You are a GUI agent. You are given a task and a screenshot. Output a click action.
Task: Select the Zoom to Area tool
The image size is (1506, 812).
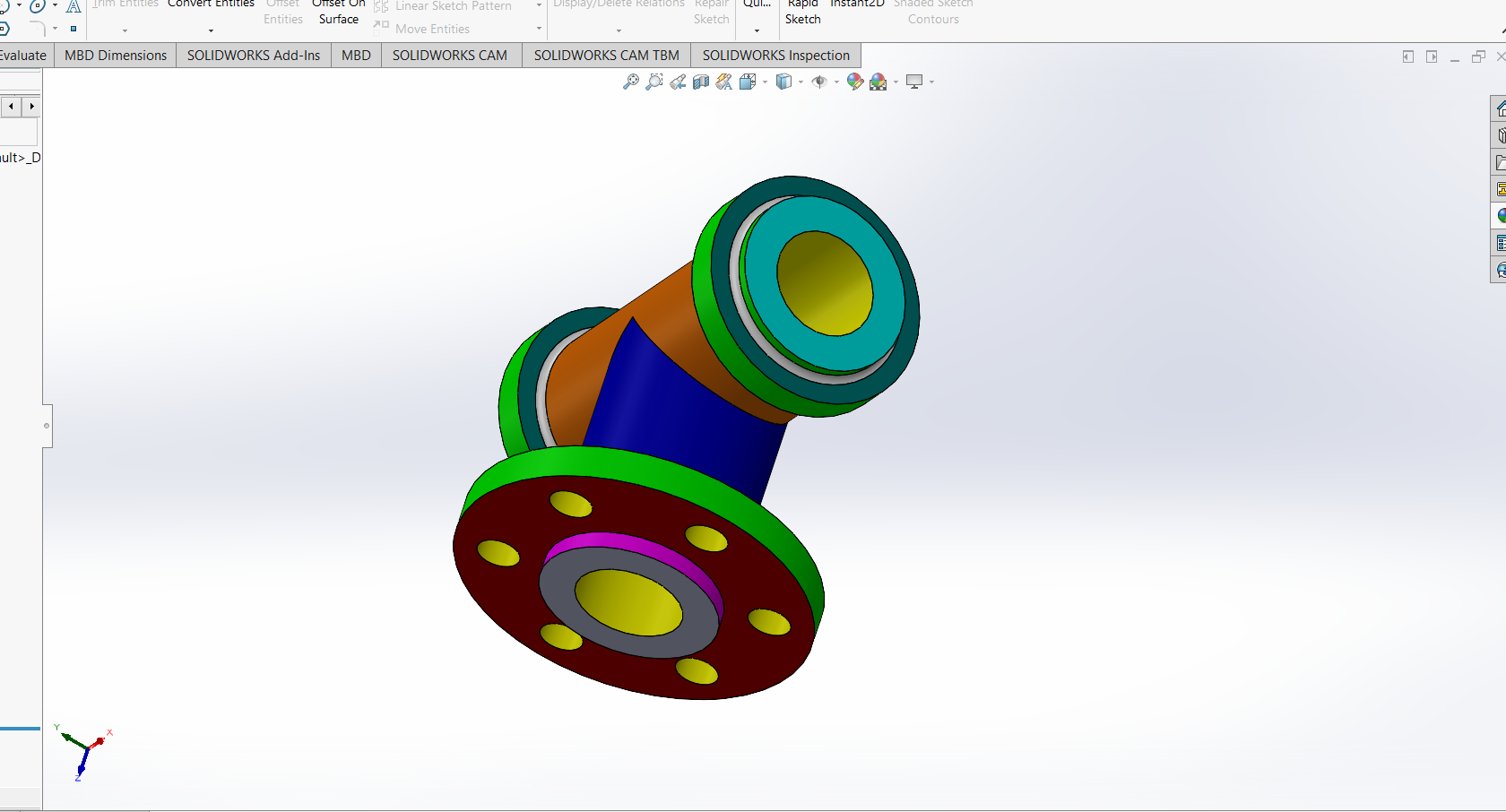coord(654,82)
